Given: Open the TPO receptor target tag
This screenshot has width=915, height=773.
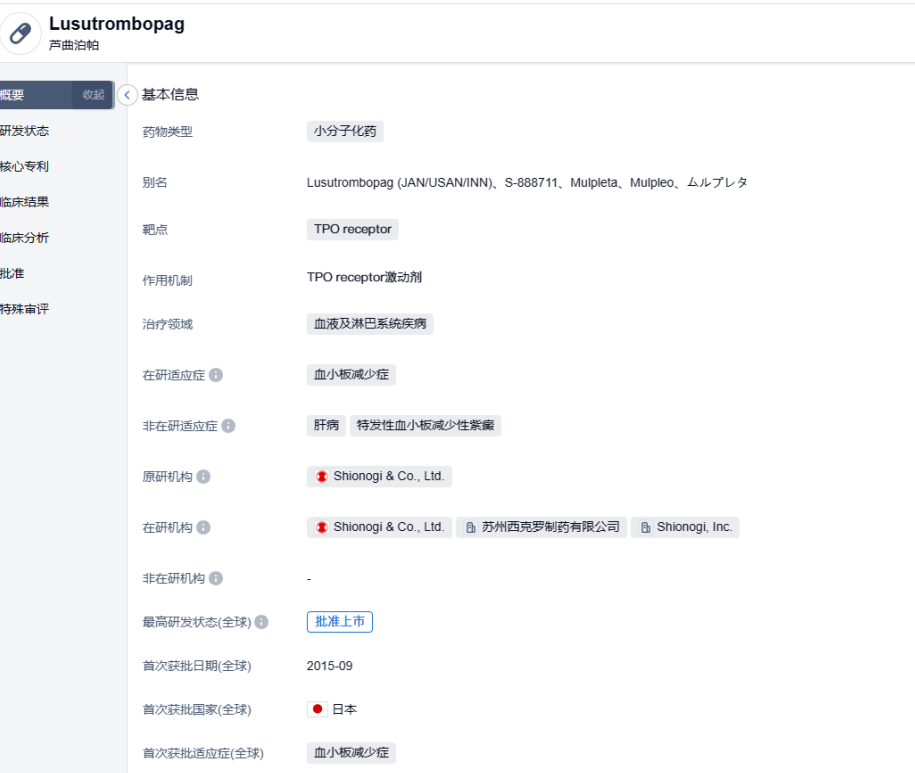Looking at the screenshot, I should click(352, 229).
